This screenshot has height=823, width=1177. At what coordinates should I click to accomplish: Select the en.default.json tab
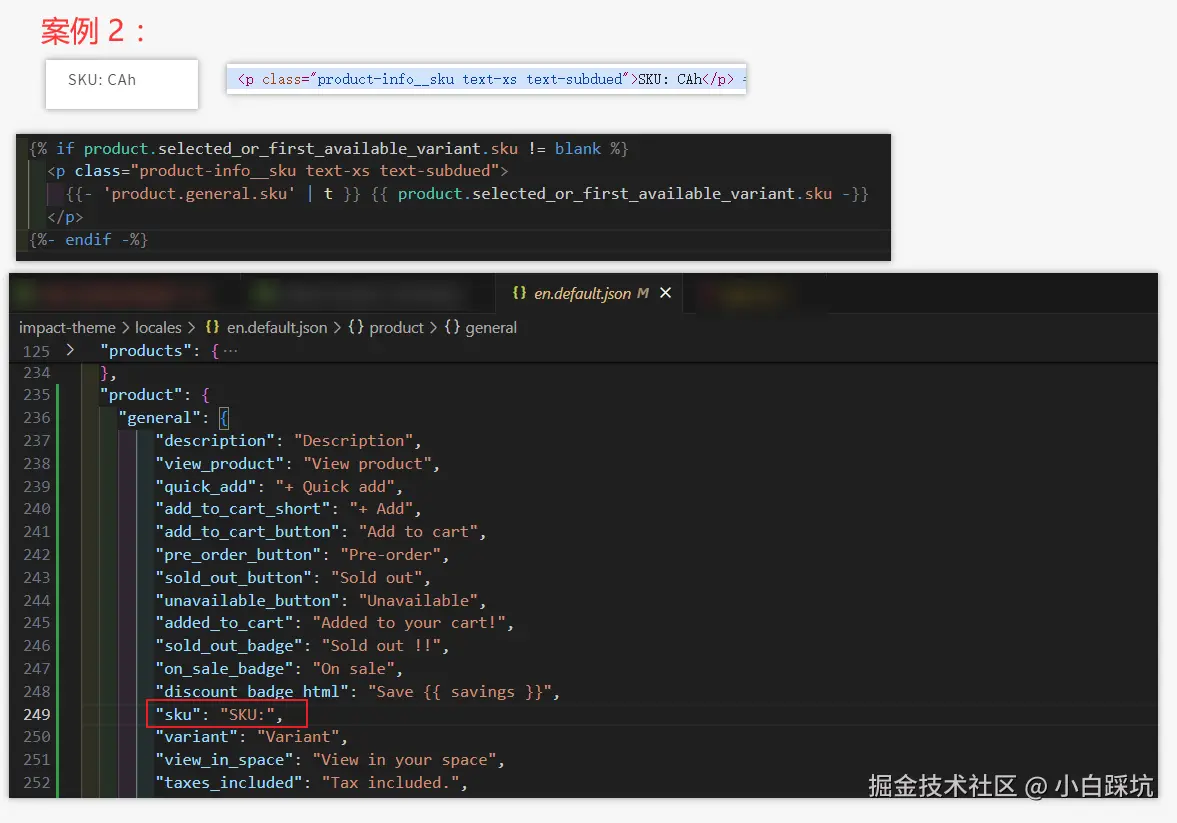[589, 293]
